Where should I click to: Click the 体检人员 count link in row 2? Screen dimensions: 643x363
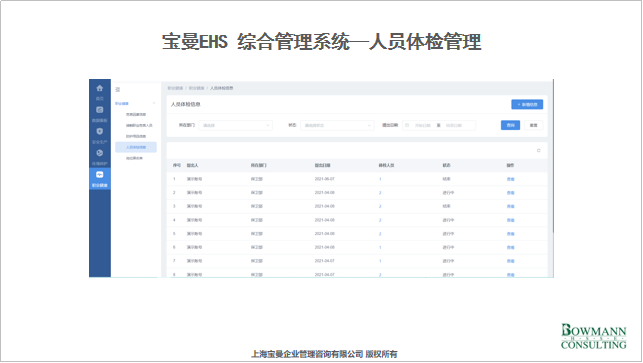[380, 193]
